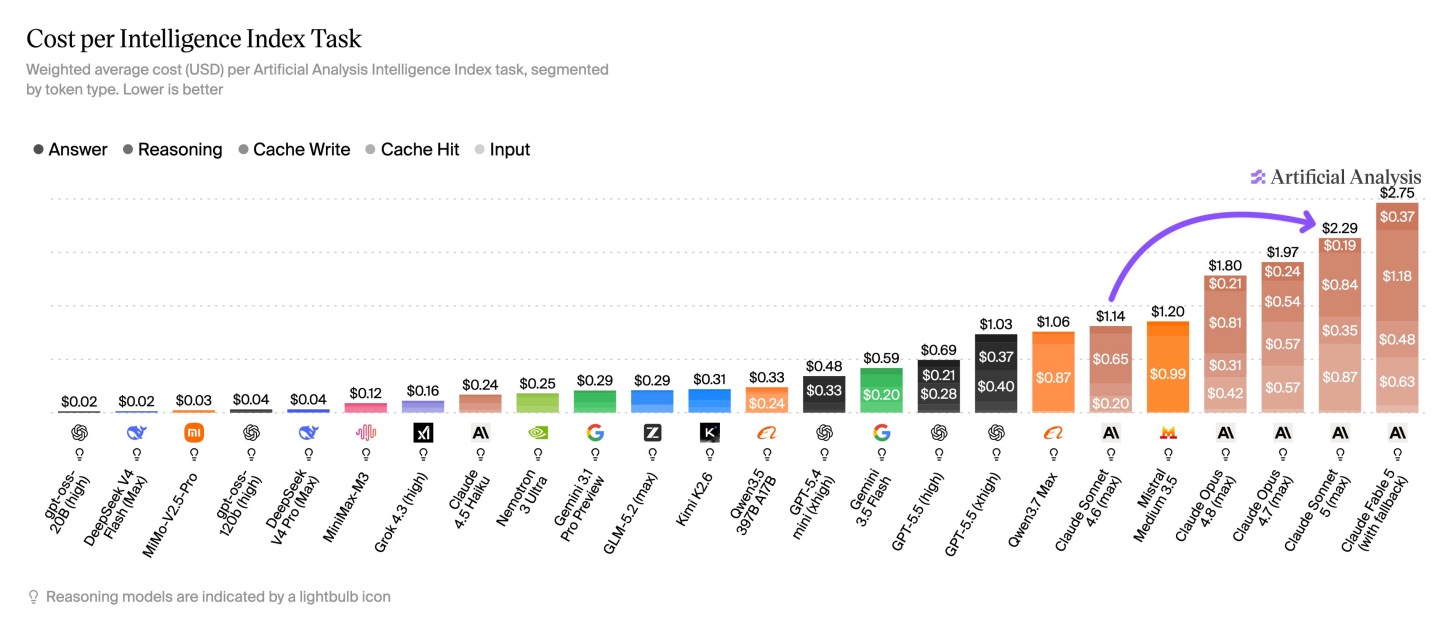Click the Xiaomi logo under MiMo-V2.5-Pro
Image resolution: width=1440 pixels, height=624 pixels.
(x=194, y=433)
